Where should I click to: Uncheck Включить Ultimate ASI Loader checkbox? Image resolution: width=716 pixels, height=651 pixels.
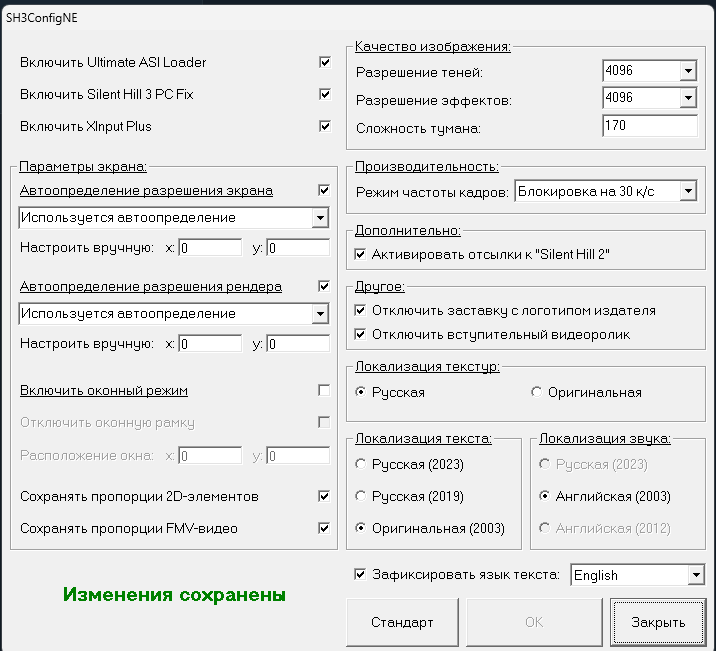click(325, 62)
